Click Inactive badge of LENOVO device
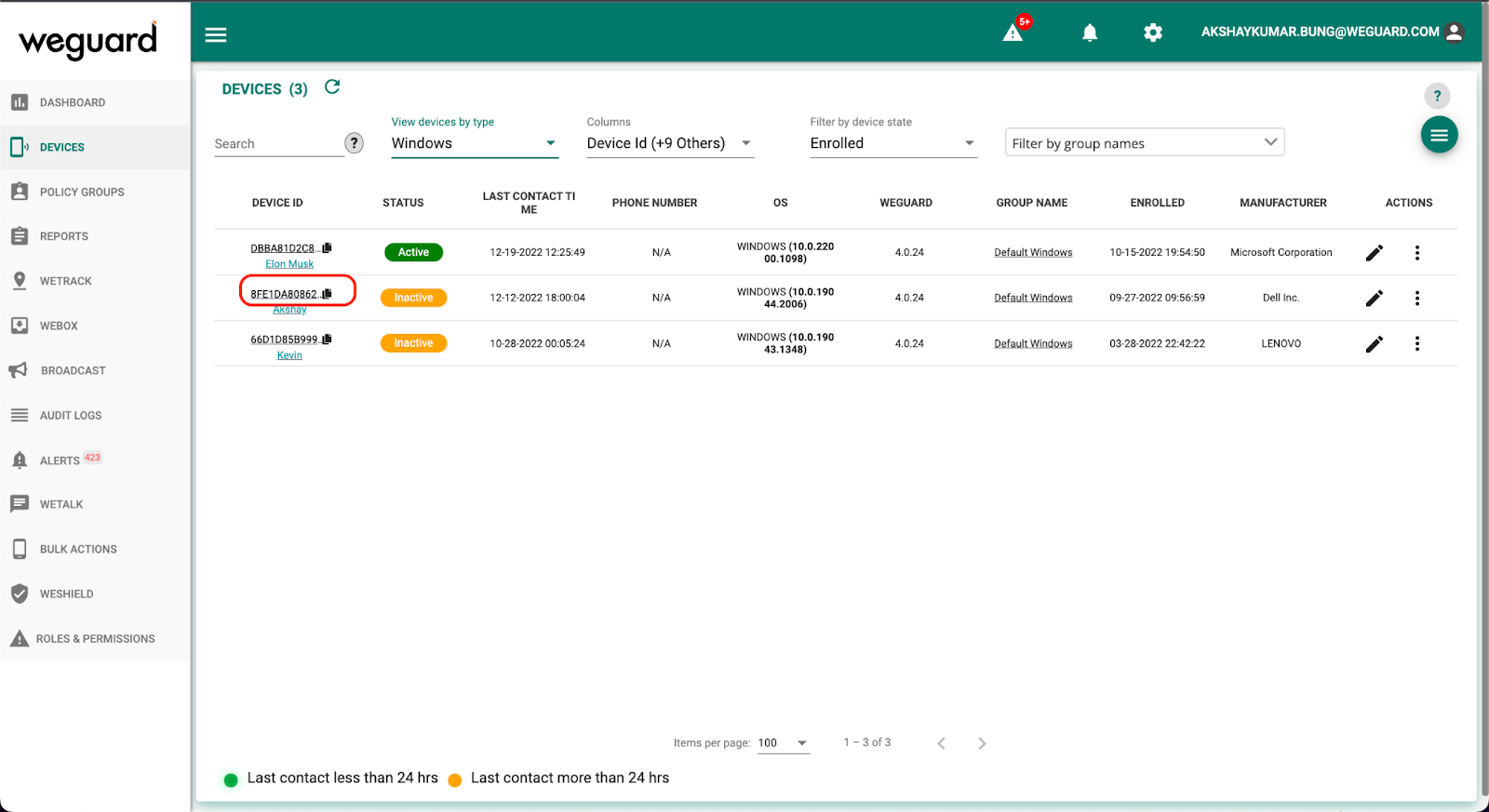The image size is (1489, 812). (413, 343)
